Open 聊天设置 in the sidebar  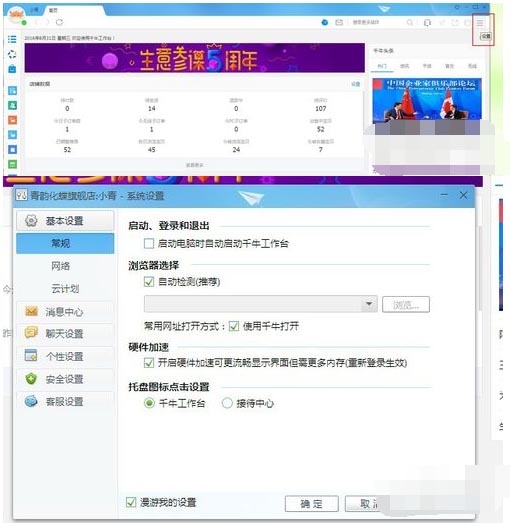(65, 334)
